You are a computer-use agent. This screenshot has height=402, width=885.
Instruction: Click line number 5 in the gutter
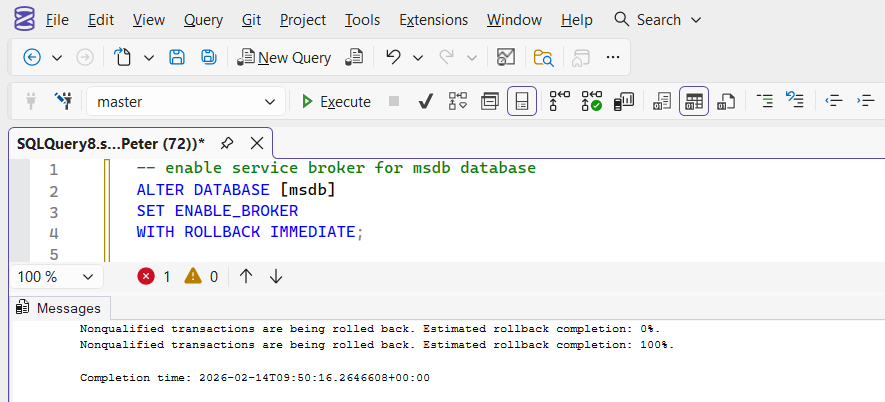point(54,255)
